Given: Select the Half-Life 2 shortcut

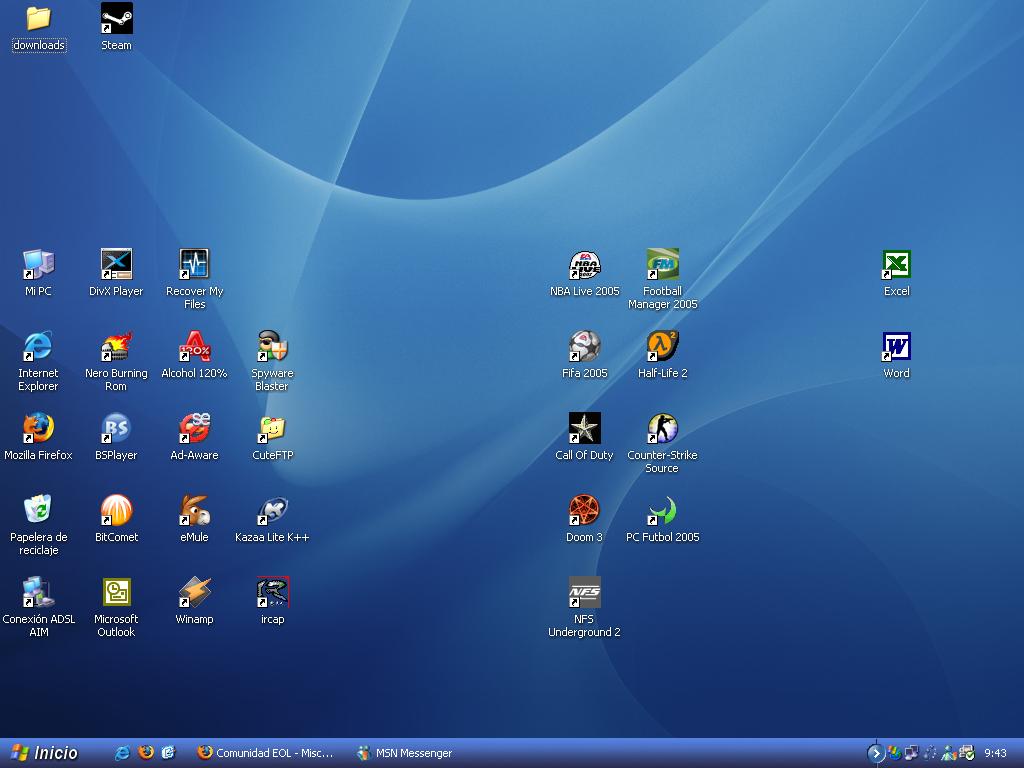Looking at the screenshot, I should click(662, 347).
